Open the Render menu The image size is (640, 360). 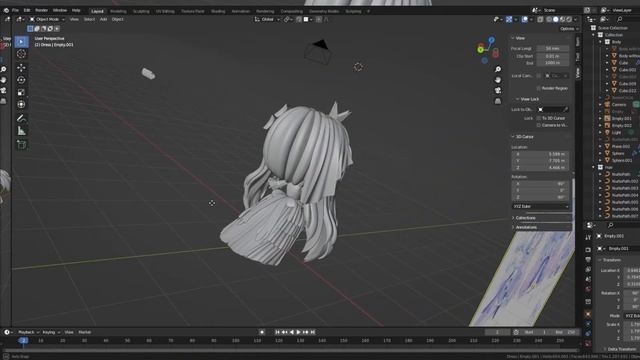(41, 10)
